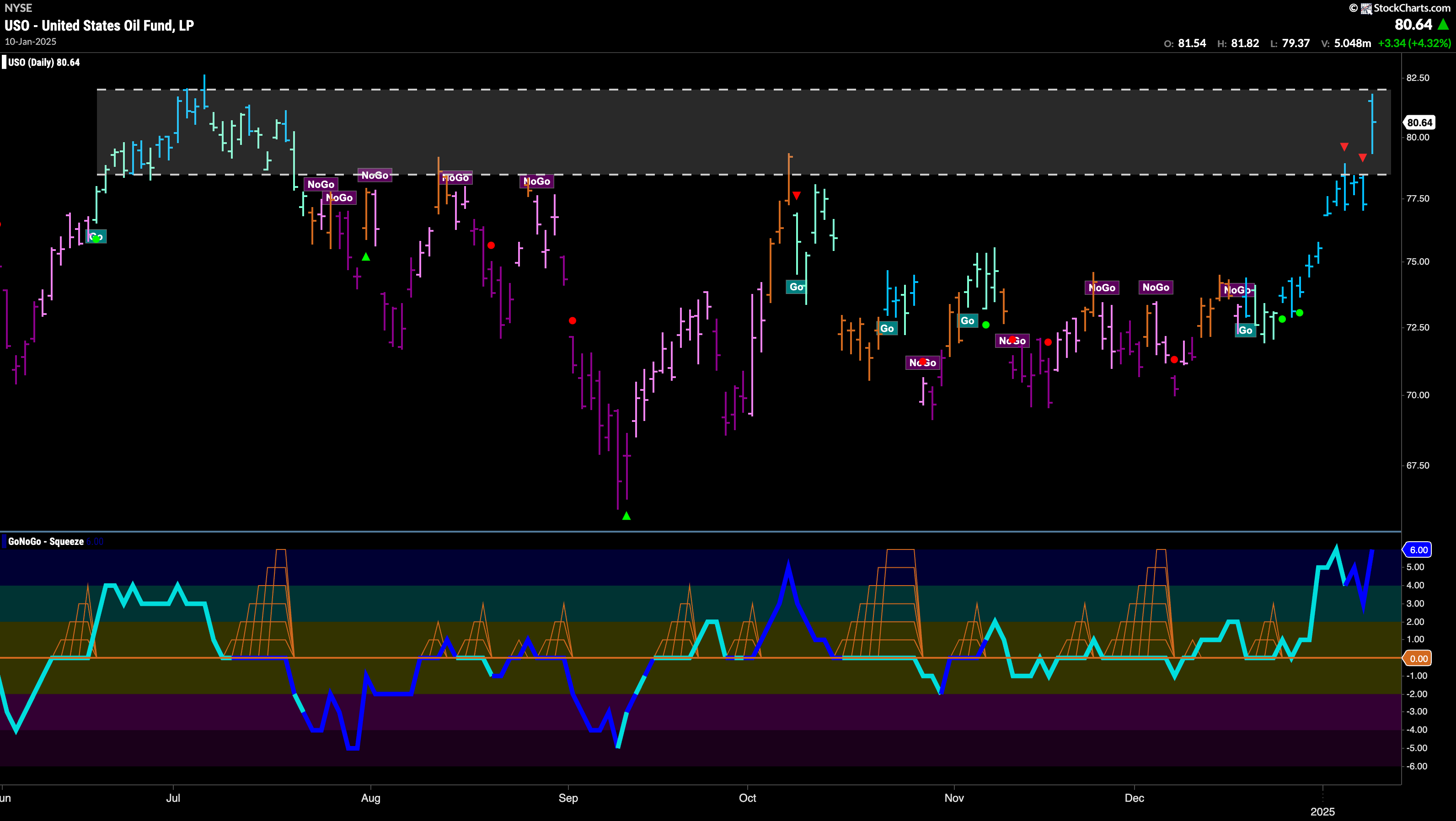Click the 2025 year label on time axis
1456x821 pixels.
(x=1322, y=812)
